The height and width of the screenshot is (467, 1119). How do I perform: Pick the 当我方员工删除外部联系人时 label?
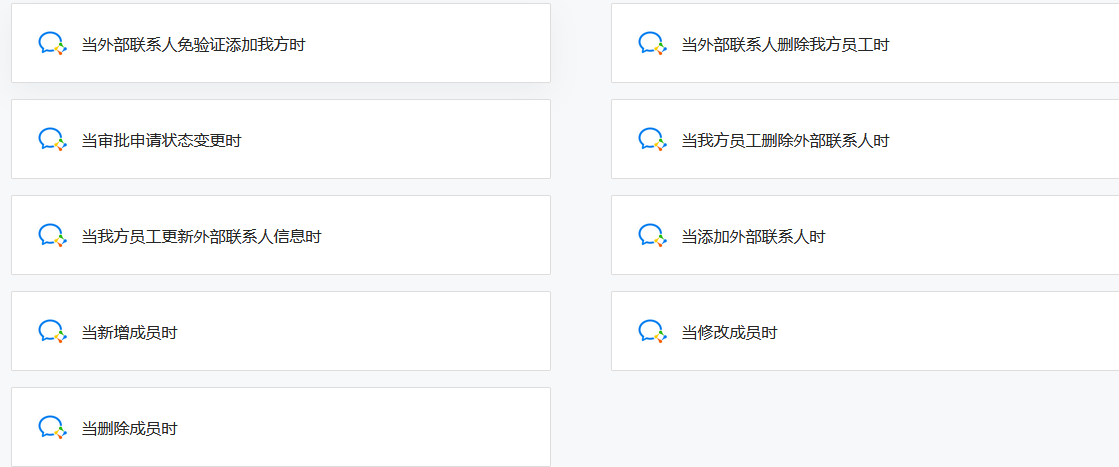pos(786,141)
